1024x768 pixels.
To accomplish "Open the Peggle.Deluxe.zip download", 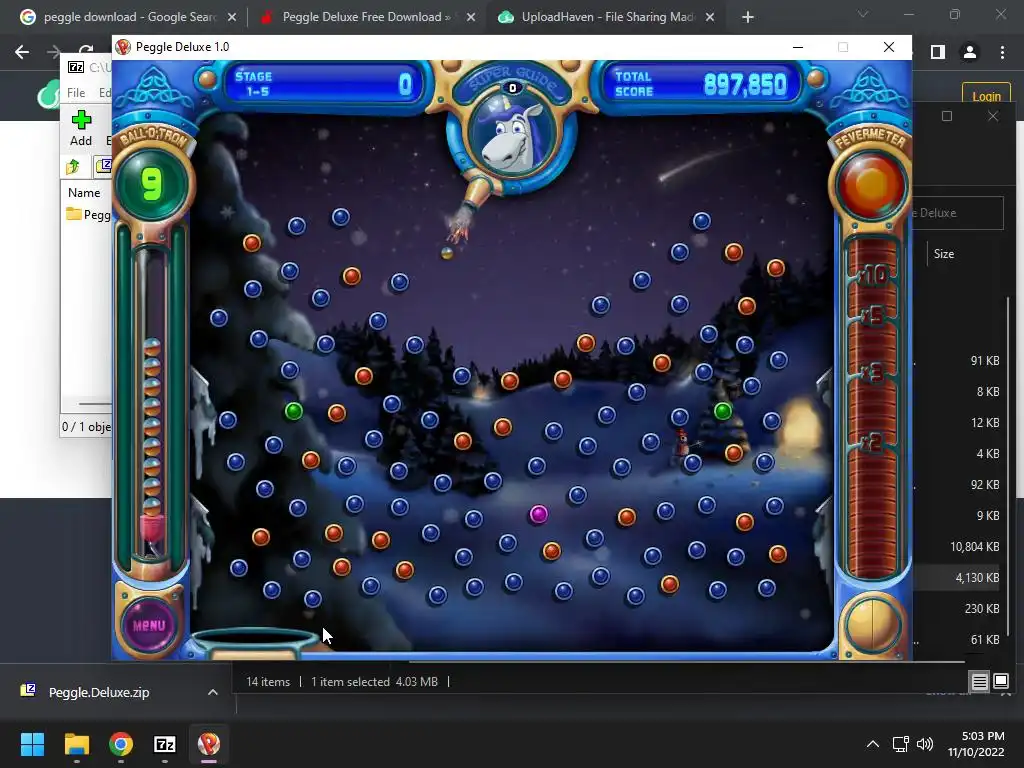I will point(99,692).
